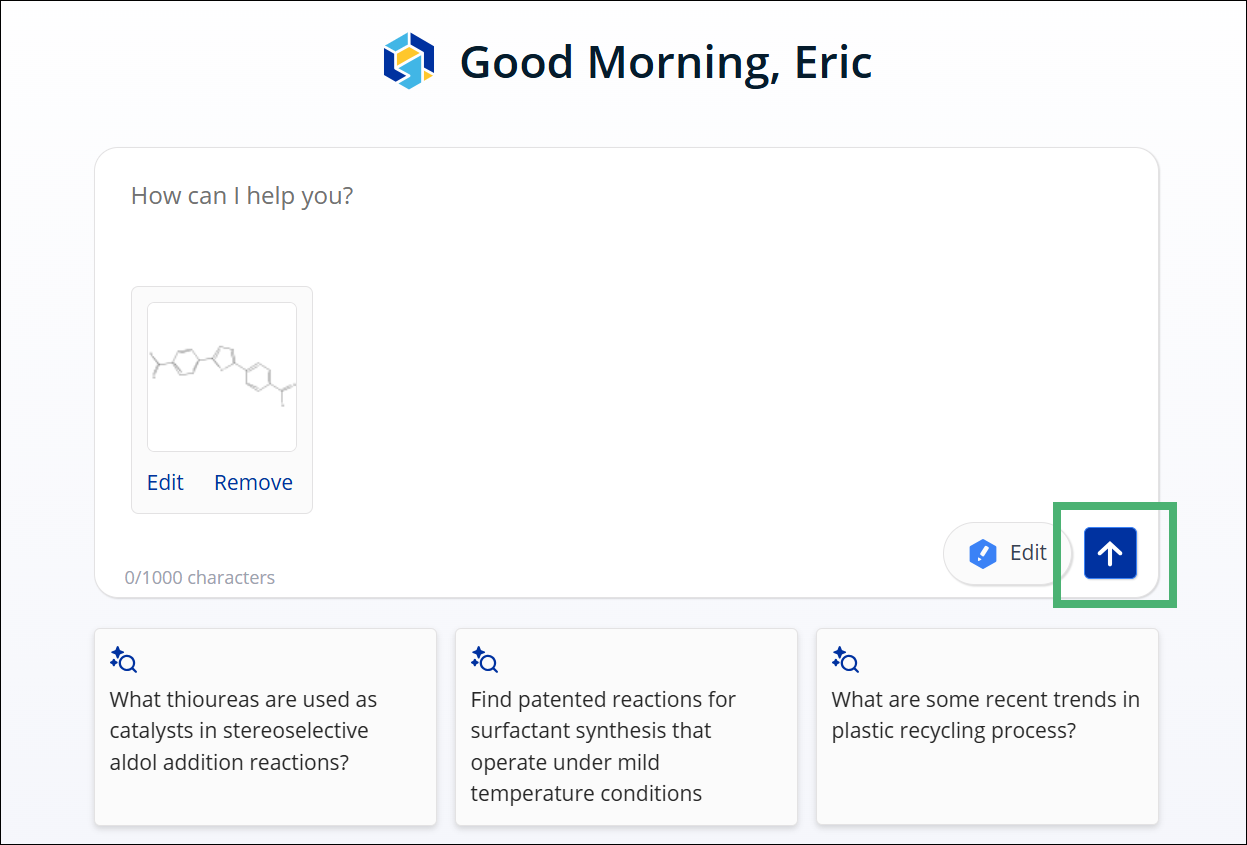
Task: Click the Edit text on the rounded Edit button
Action: pos(1028,552)
